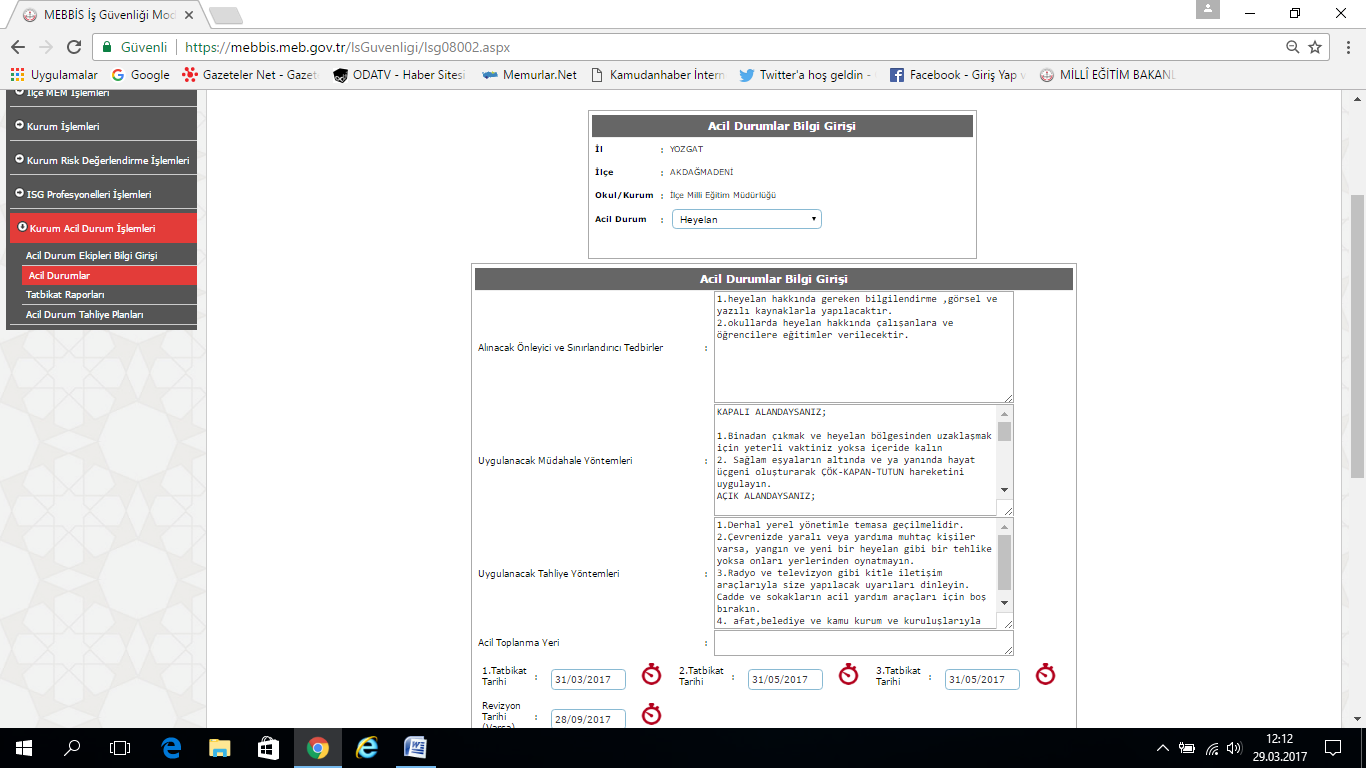Screen dimensions: 1366x768
Task: Click calendar icon next to 2.Tatbikat Tarihi
Action: (848, 674)
